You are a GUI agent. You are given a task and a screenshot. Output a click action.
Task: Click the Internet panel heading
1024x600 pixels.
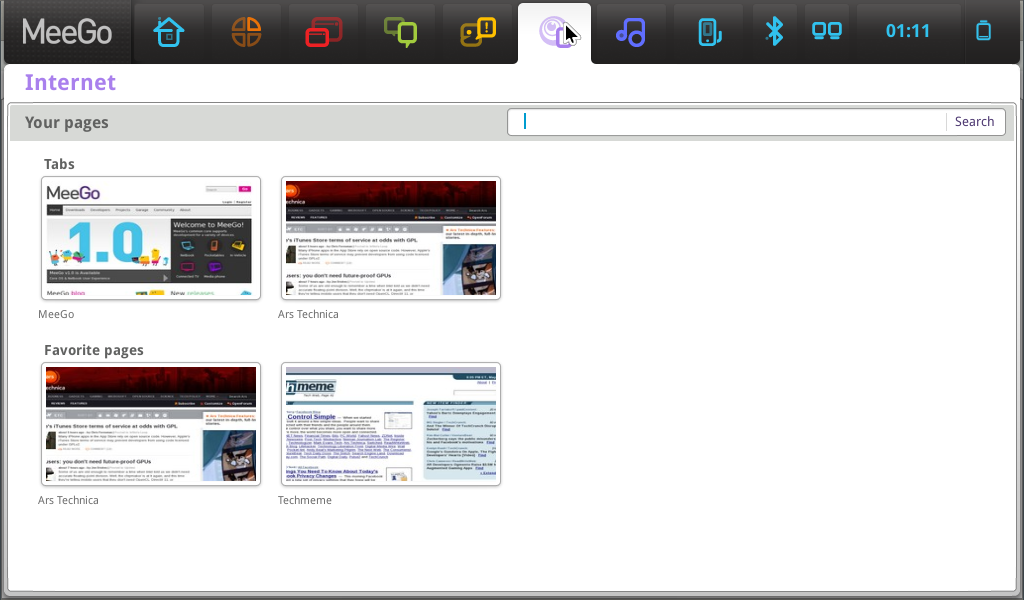pos(71,82)
